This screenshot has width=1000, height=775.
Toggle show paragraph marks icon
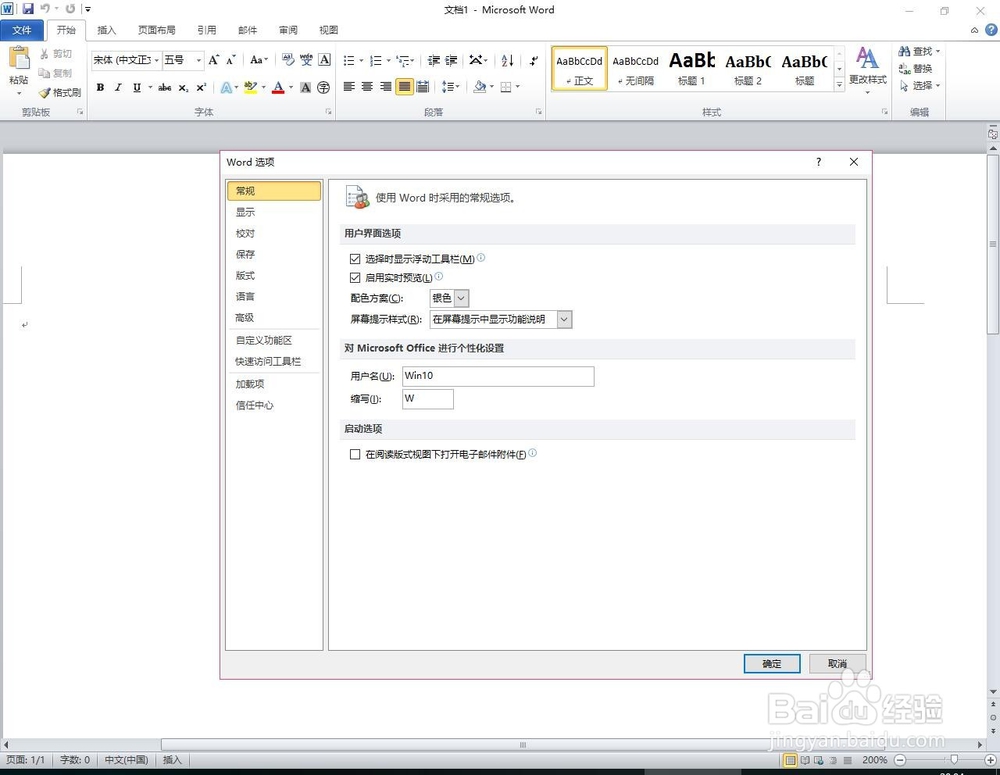point(534,61)
